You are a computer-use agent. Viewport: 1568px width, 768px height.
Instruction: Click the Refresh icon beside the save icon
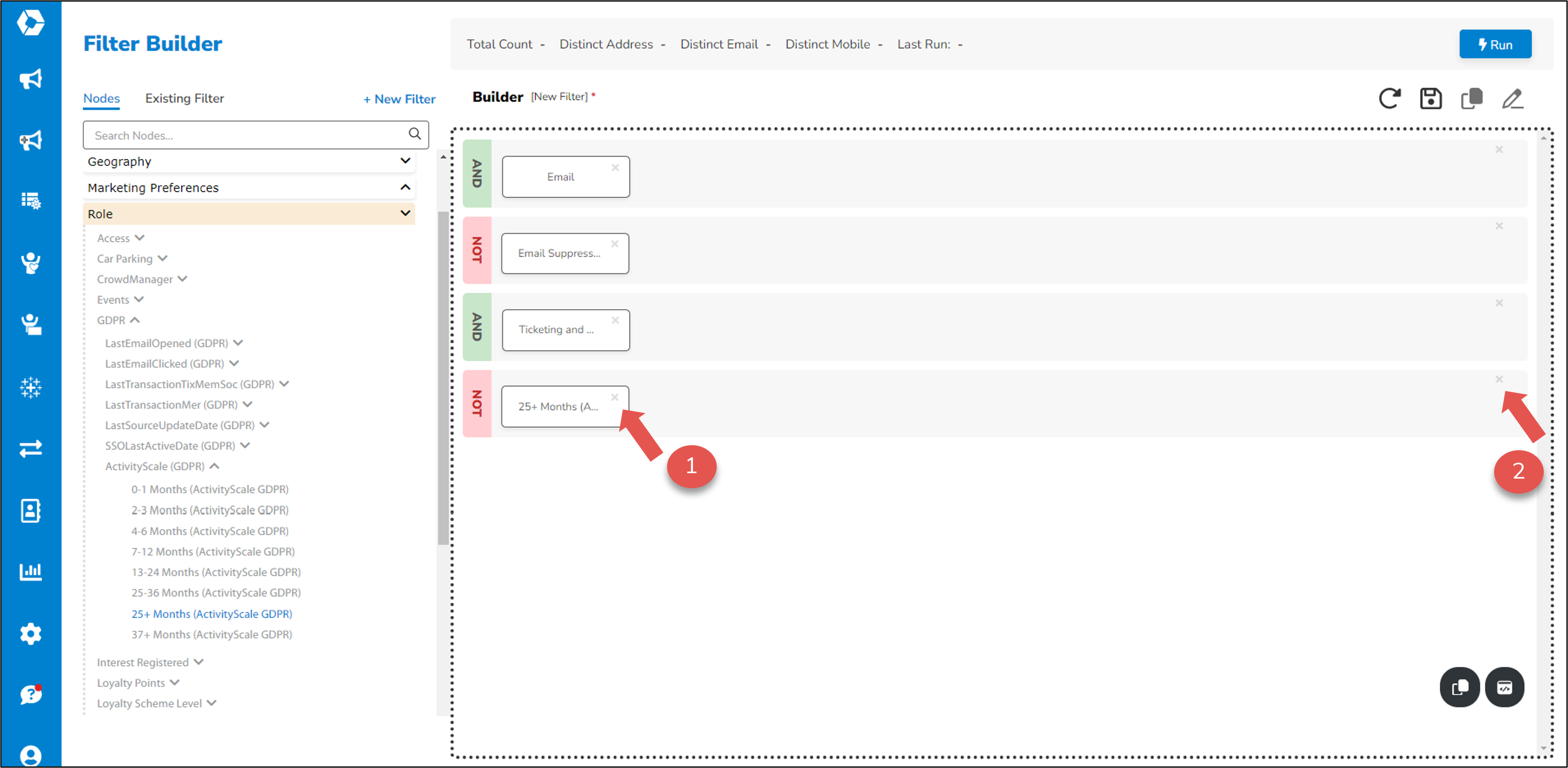[1390, 99]
